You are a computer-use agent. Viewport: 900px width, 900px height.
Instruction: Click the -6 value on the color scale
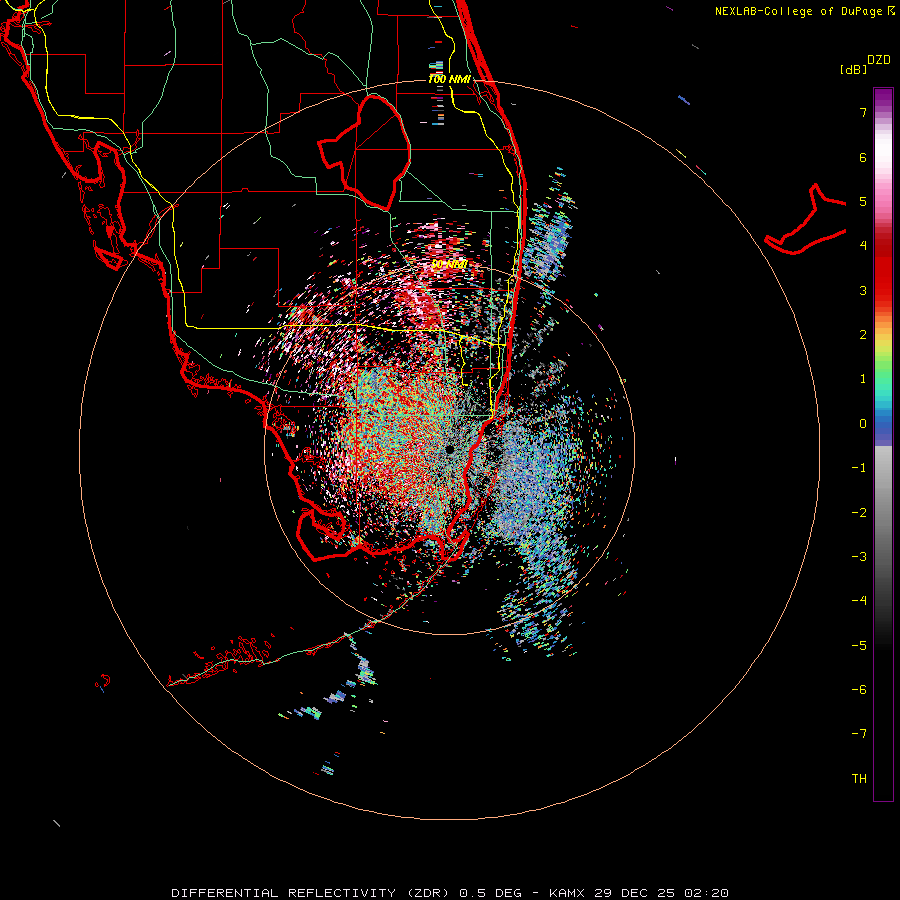click(x=859, y=690)
